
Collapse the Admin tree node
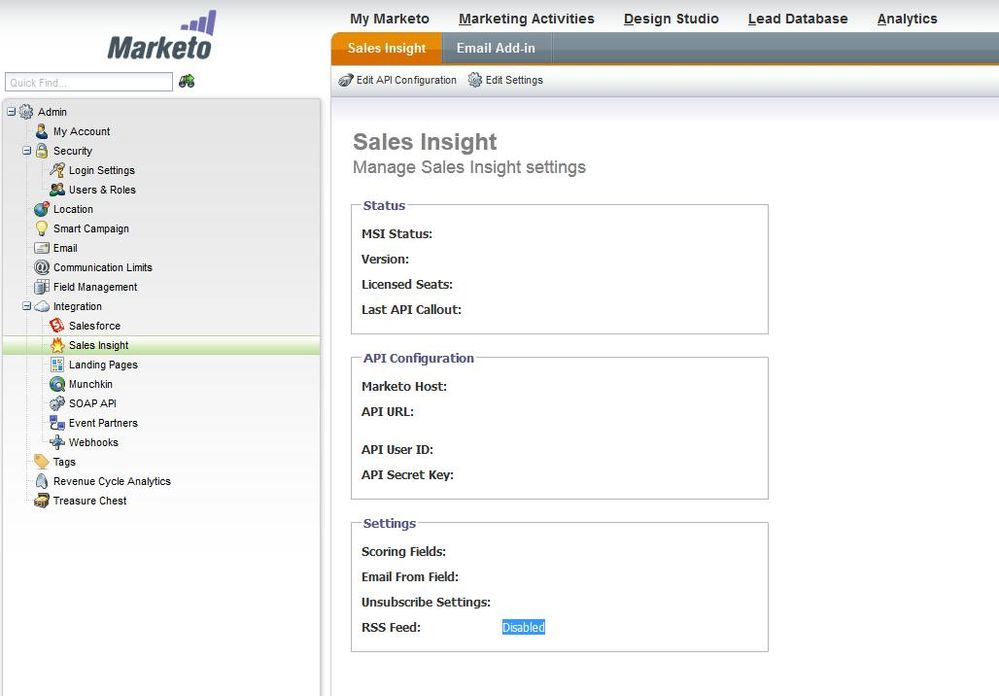pyautogui.click(x=11, y=112)
